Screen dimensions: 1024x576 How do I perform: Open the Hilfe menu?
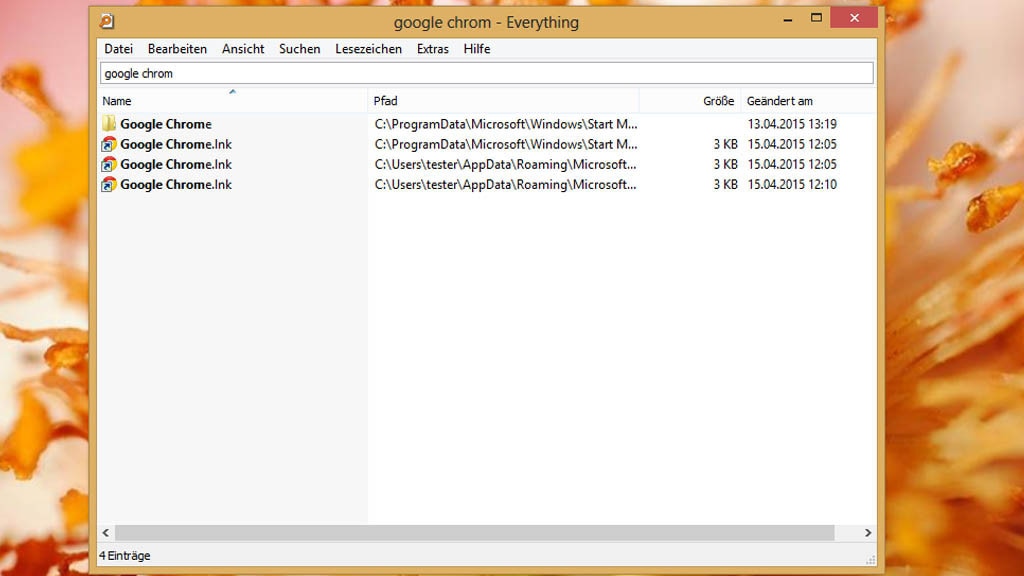pyautogui.click(x=477, y=49)
